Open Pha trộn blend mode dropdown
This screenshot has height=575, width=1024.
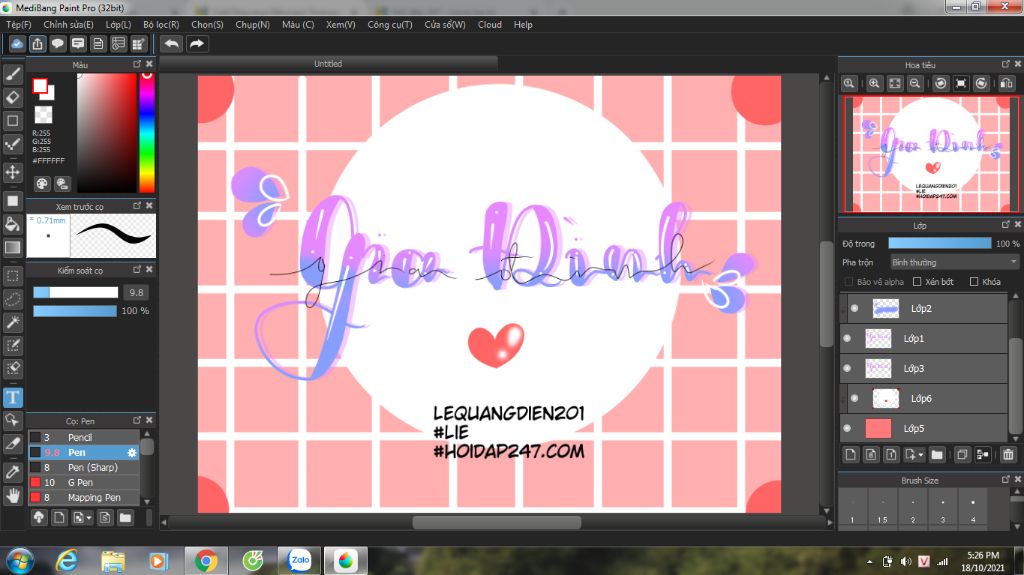(x=954, y=262)
